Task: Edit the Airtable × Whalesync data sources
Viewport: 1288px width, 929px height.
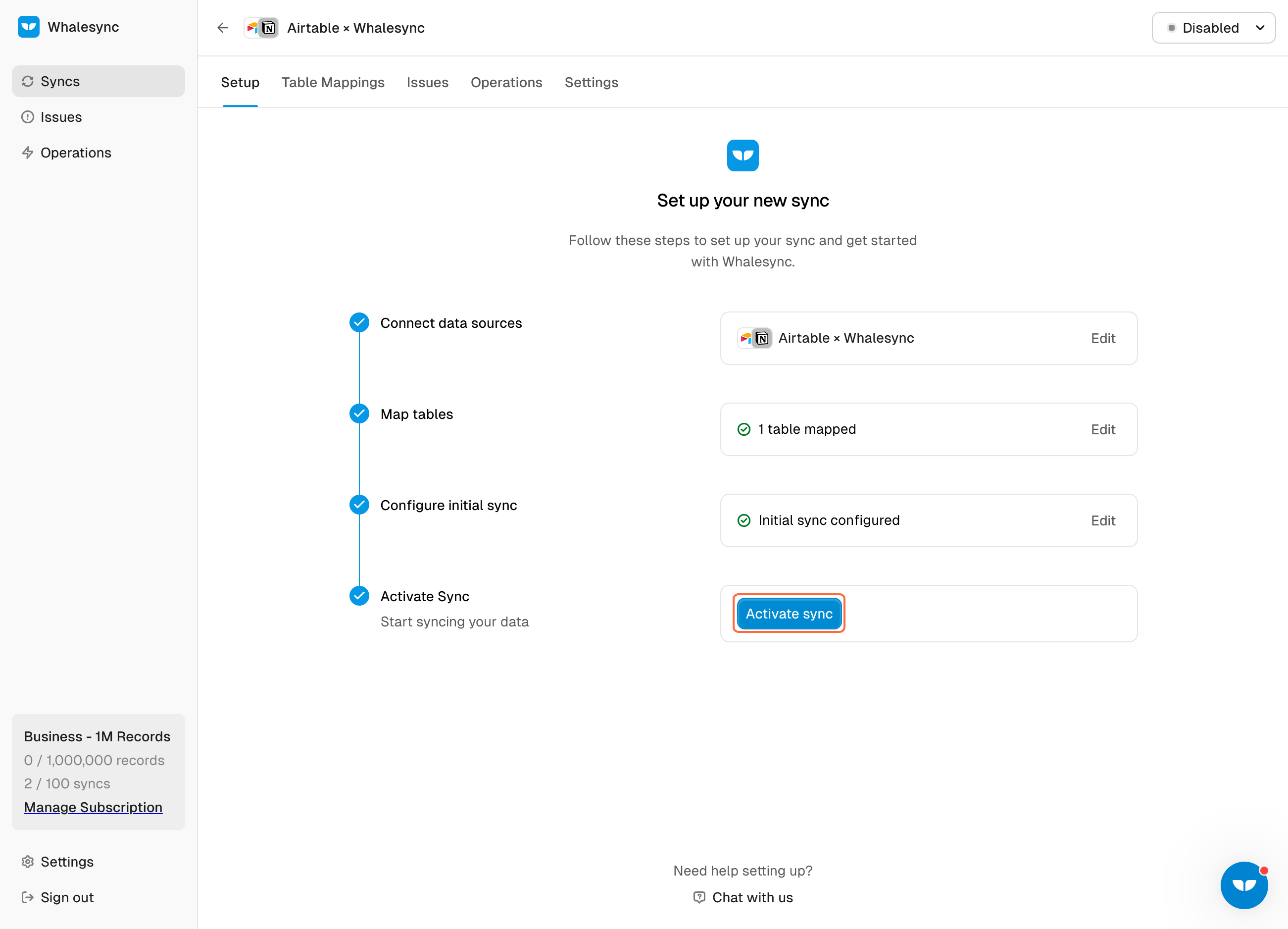Action: (x=1103, y=339)
